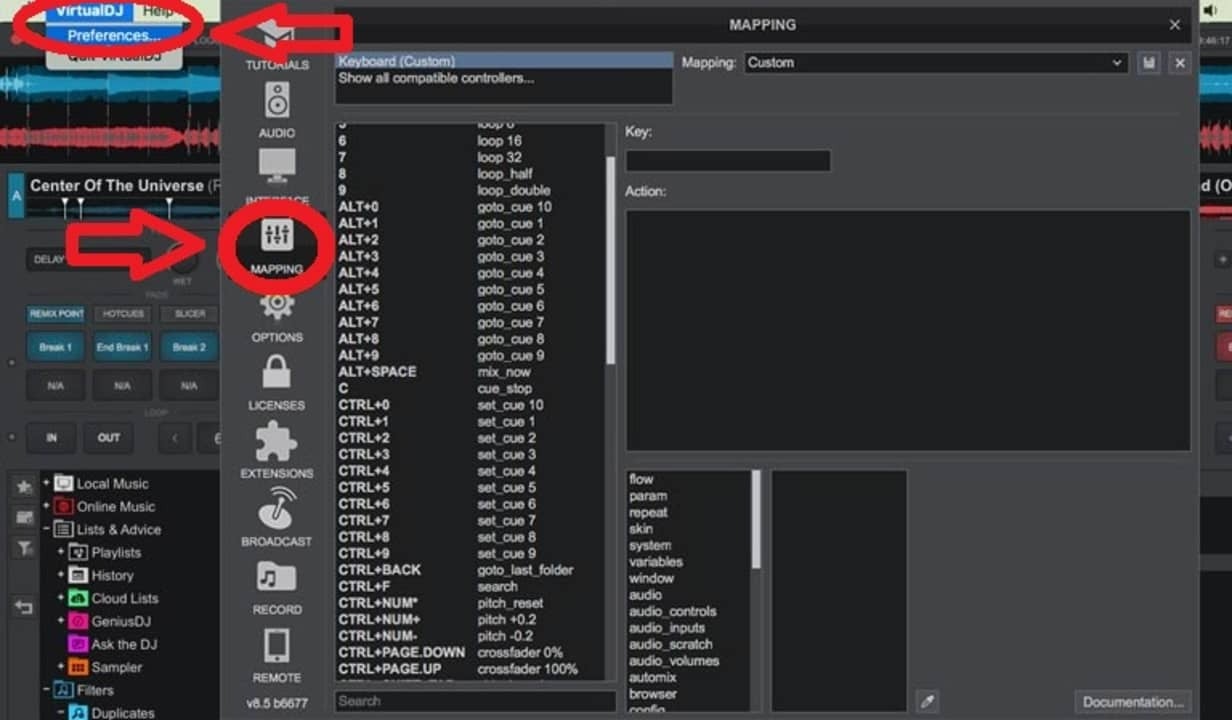Open the Extensions puzzle-piece section
This screenshot has width=1232, height=720.
277,448
